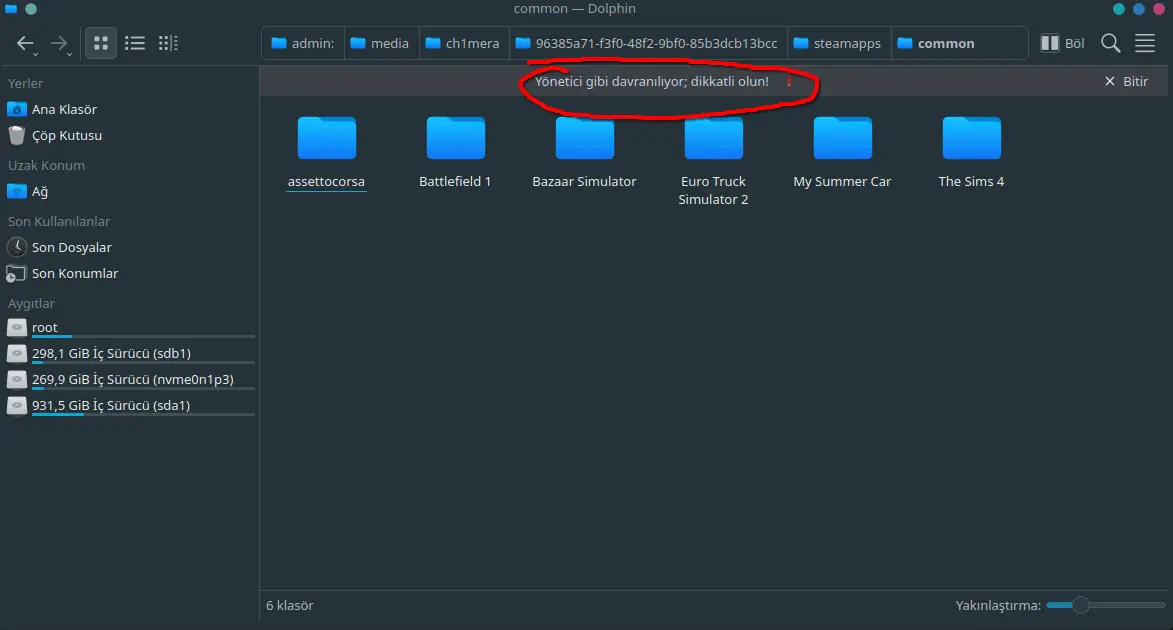Click the Son Kullanılanlar section header
The height and width of the screenshot is (630, 1173).
pos(58,221)
